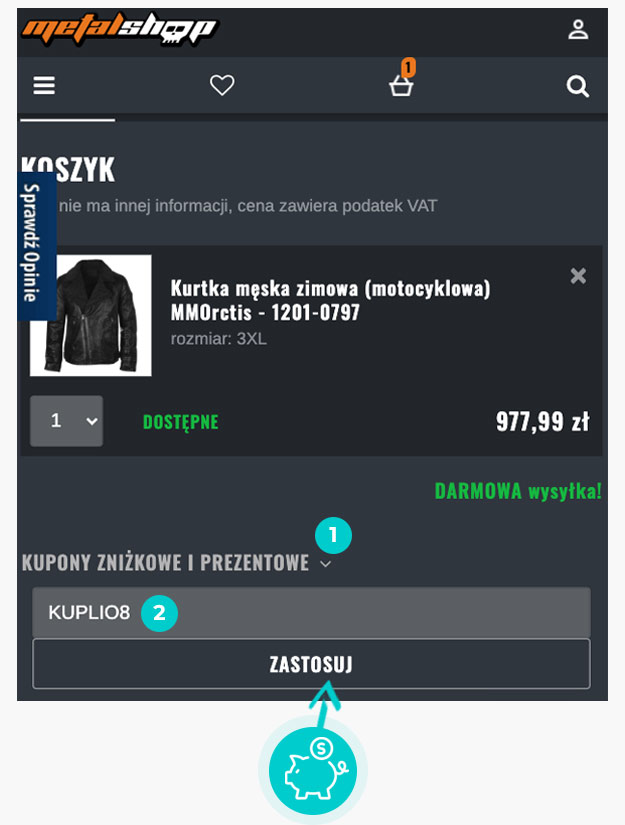Viewport: 625px width, 825px height.
Task: Open the user account icon
Action: tap(578, 29)
